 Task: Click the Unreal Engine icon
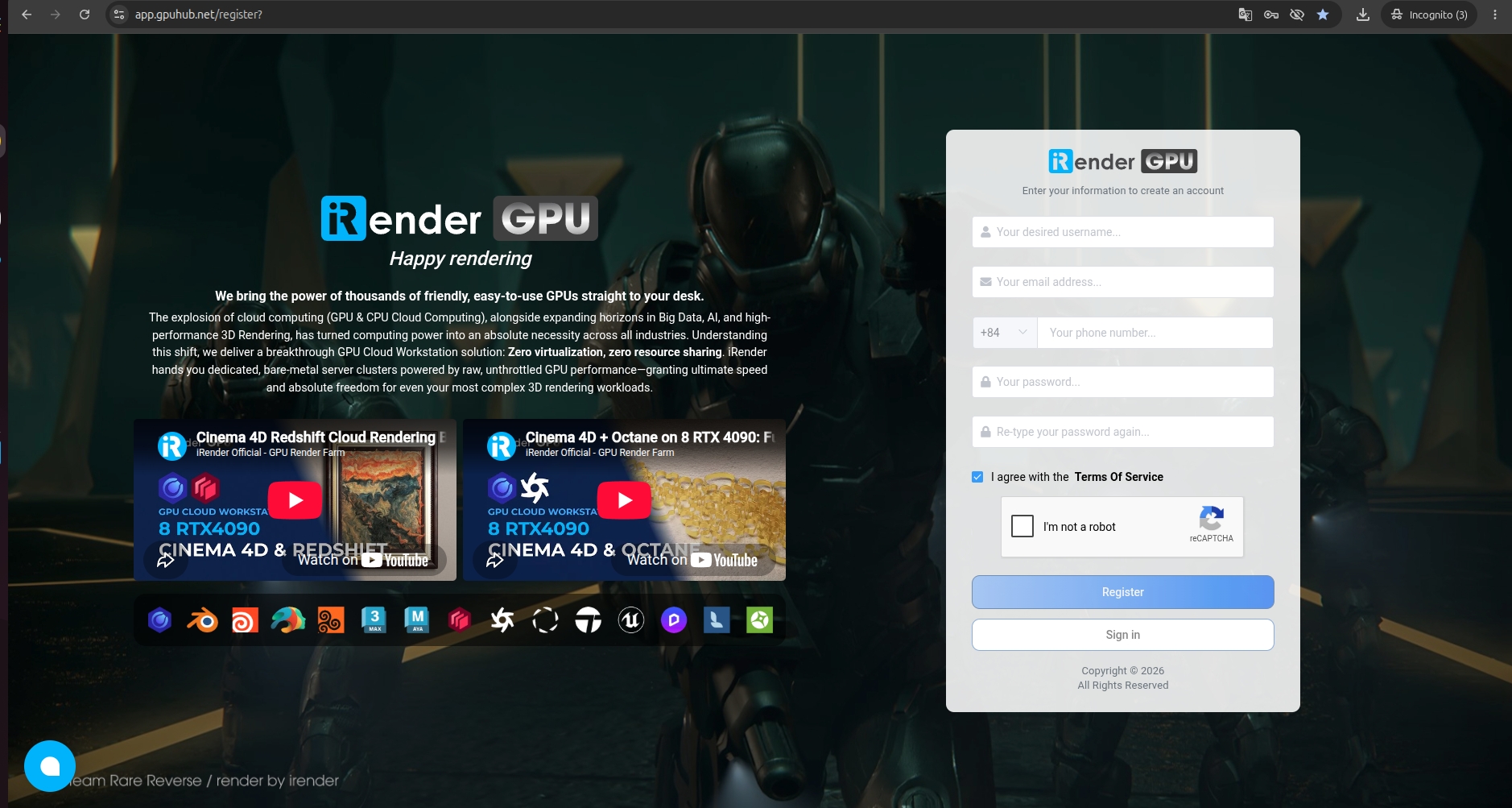click(631, 620)
